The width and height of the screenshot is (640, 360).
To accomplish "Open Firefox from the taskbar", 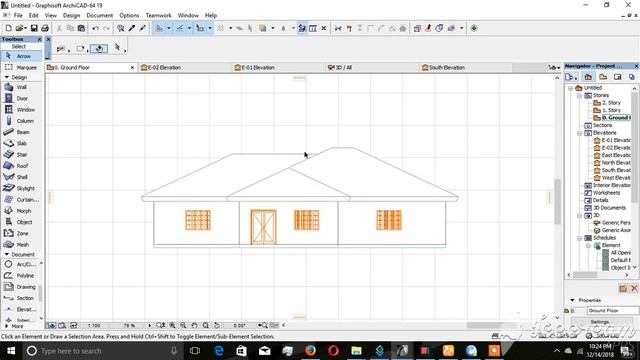I will 310,351.
